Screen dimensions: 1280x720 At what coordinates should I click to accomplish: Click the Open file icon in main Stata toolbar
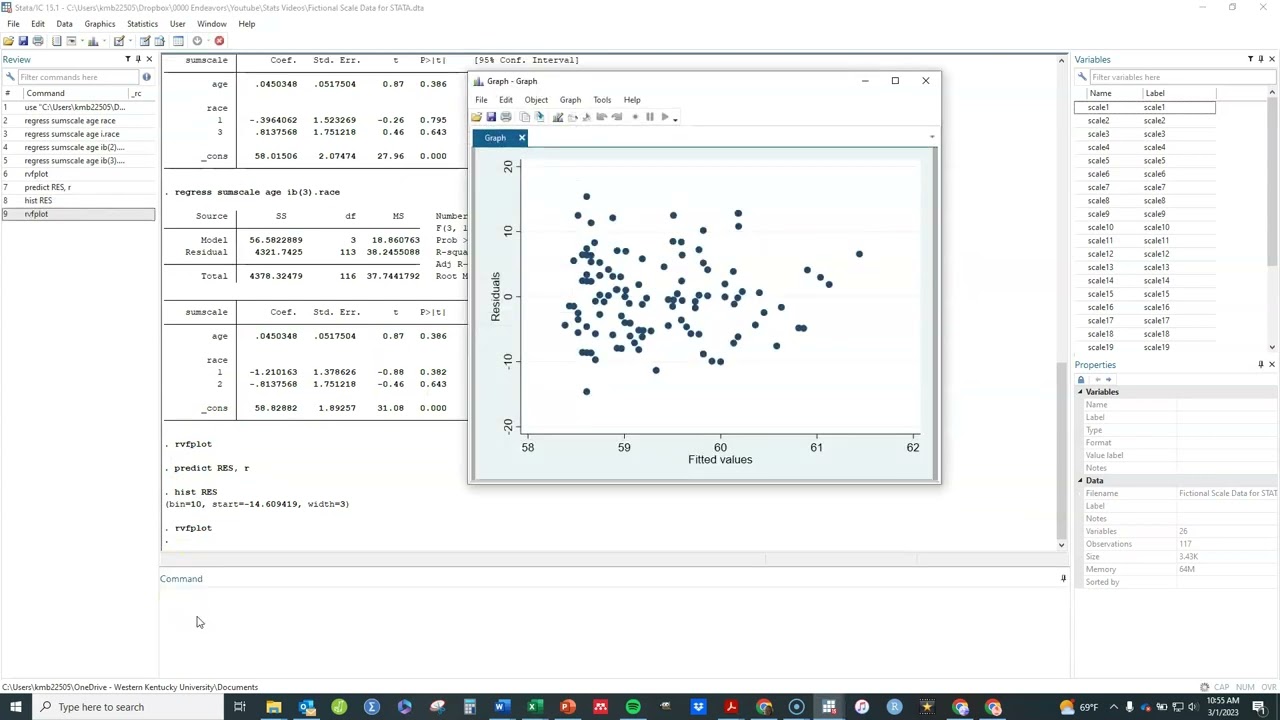coord(8,41)
